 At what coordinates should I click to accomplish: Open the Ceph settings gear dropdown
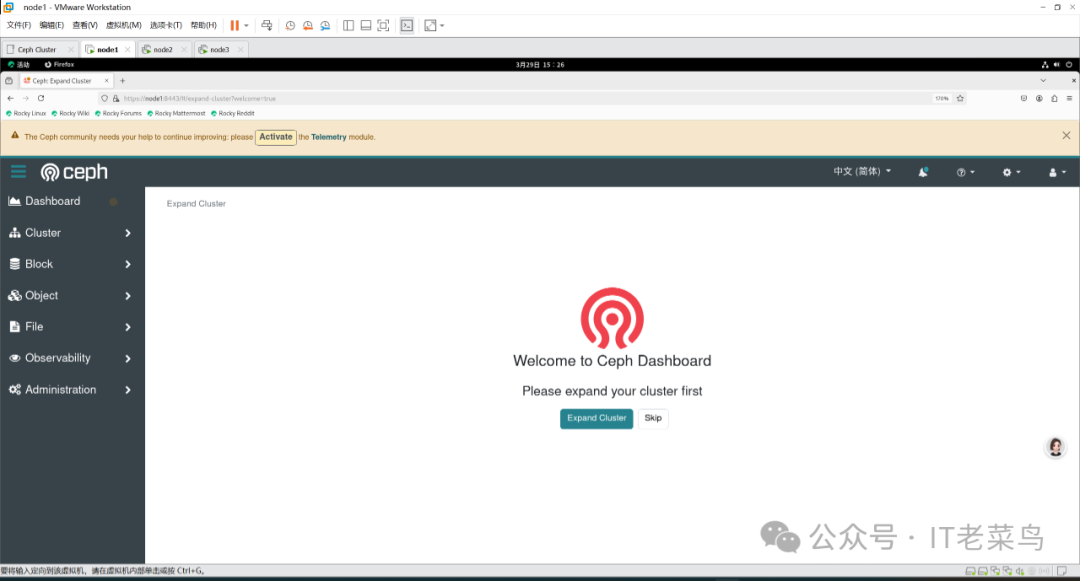tap(1011, 172)
